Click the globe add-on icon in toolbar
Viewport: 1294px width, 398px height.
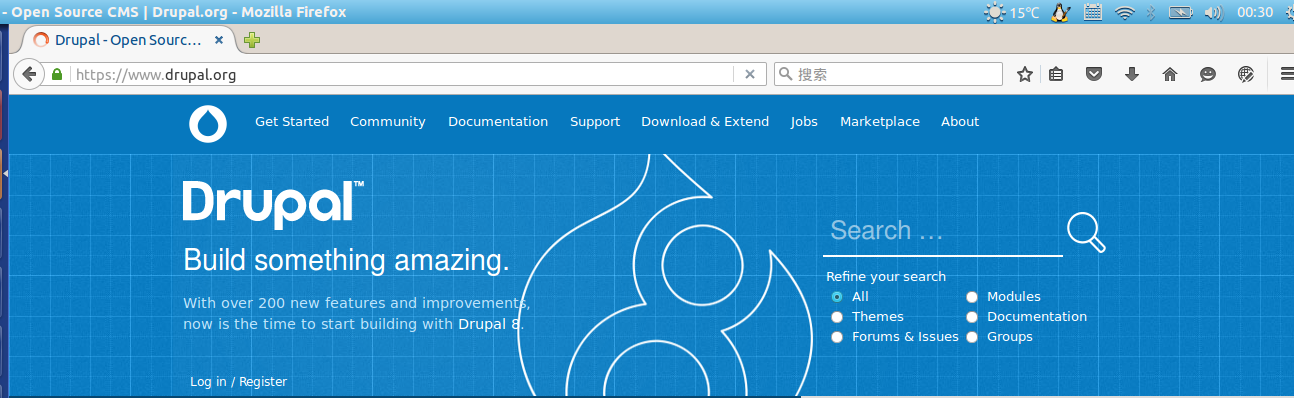tap(1246, 74)
